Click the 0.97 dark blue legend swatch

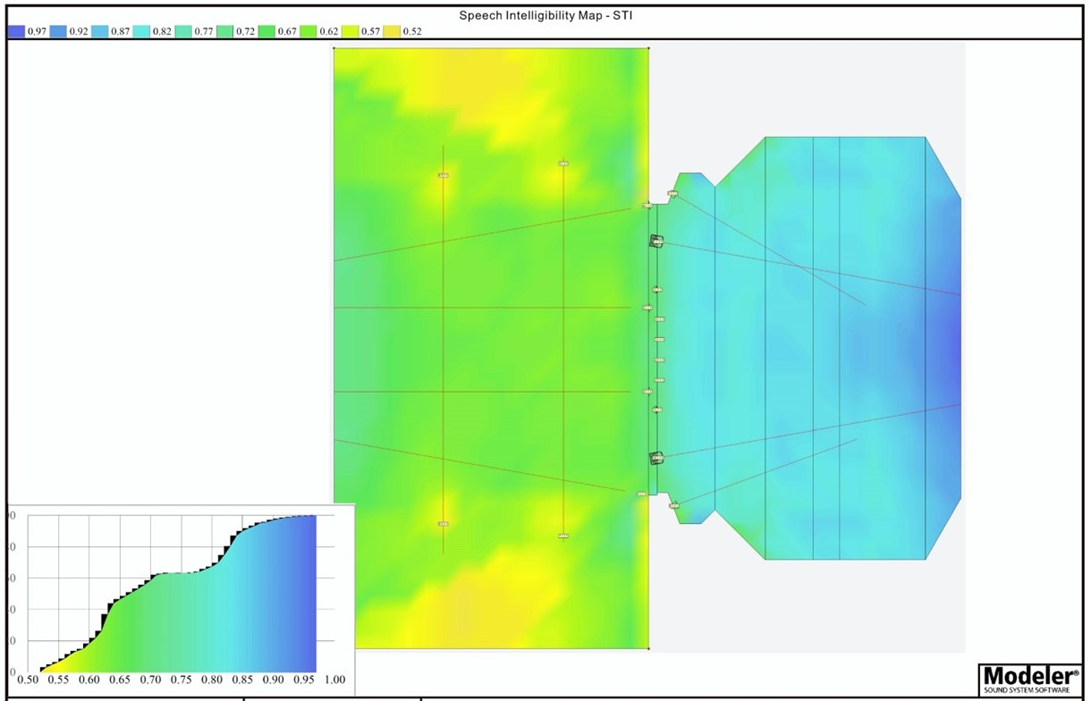tap(16, 31)
